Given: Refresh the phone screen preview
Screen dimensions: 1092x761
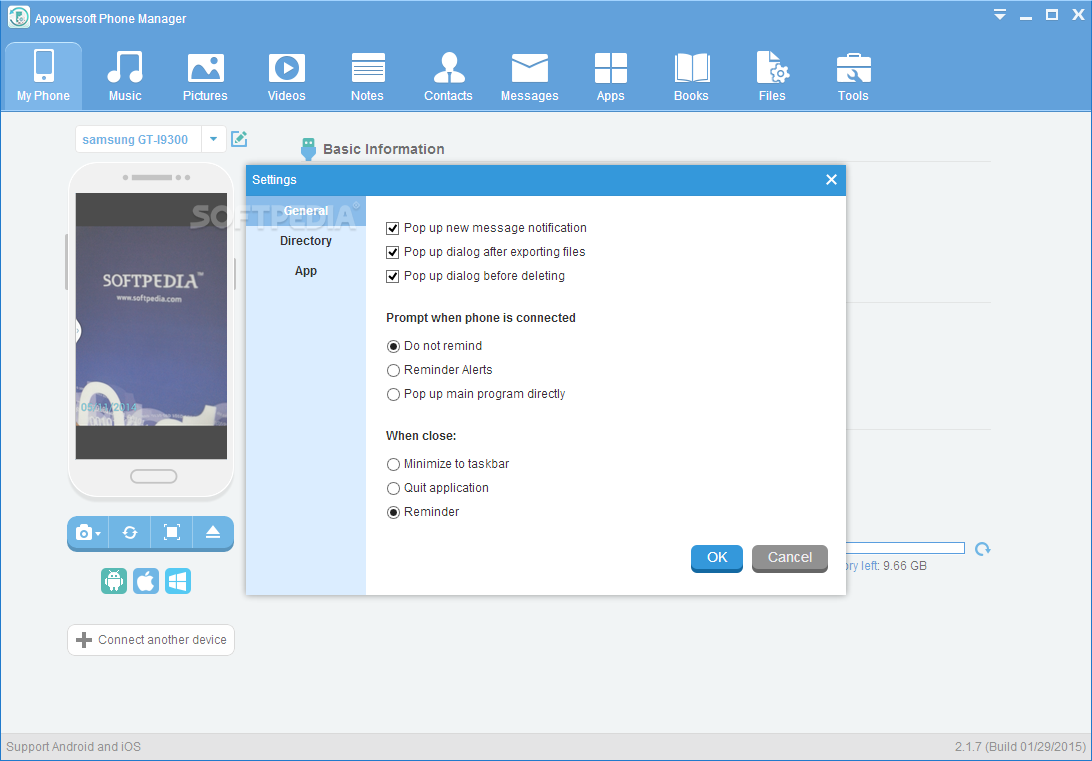Looking at the screenshot, I should [x=130, y=533].
